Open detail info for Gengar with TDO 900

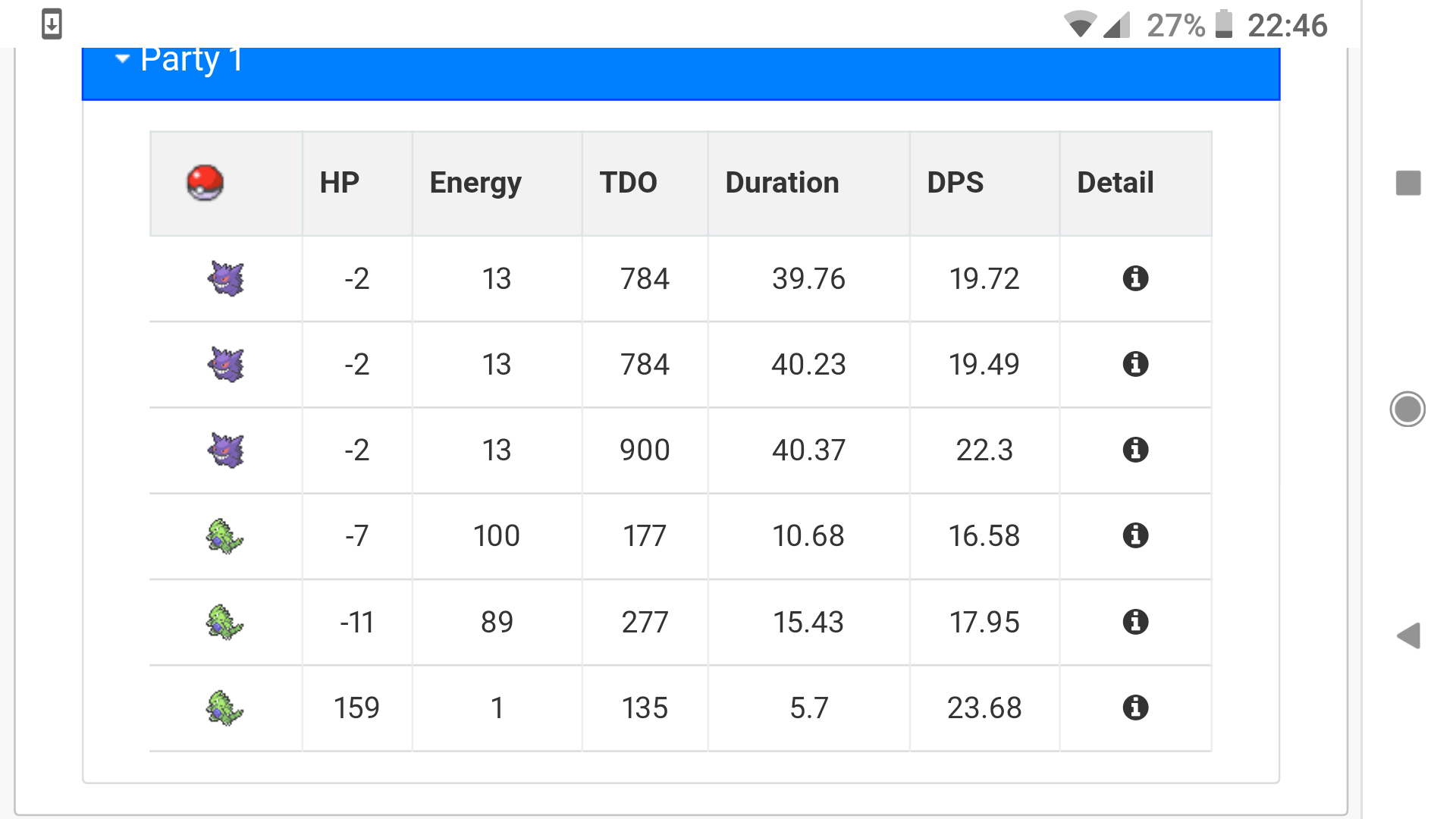[1135, 450]
